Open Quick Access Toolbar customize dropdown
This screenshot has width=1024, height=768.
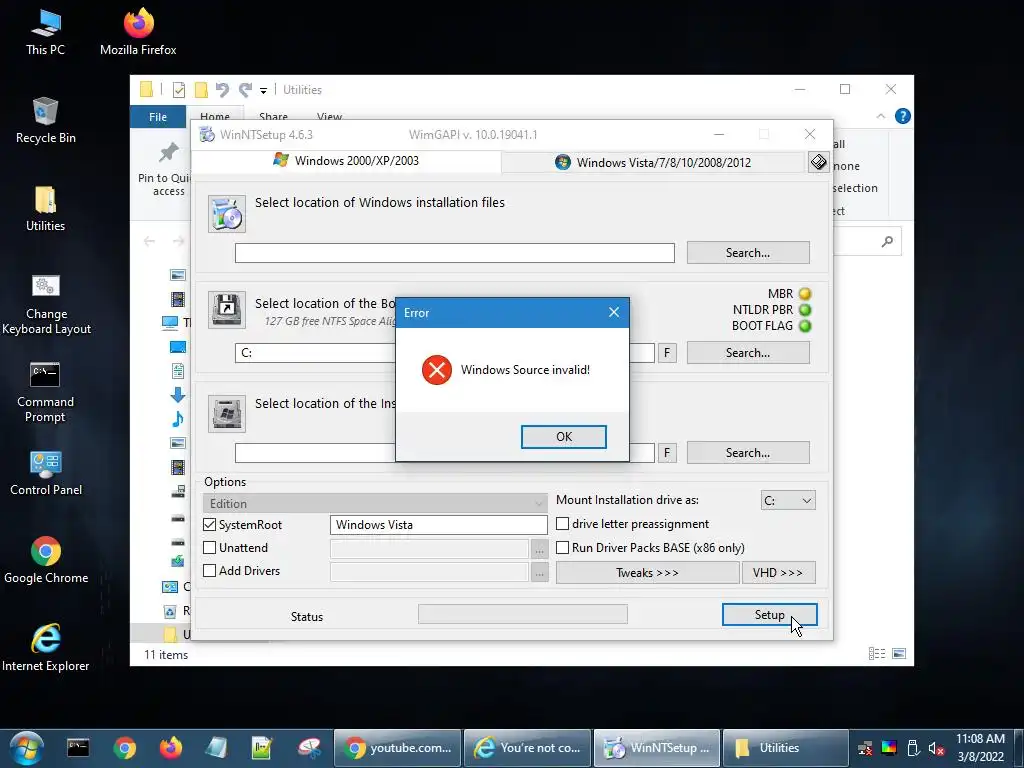pyautogui.click(x=263, y=90)
